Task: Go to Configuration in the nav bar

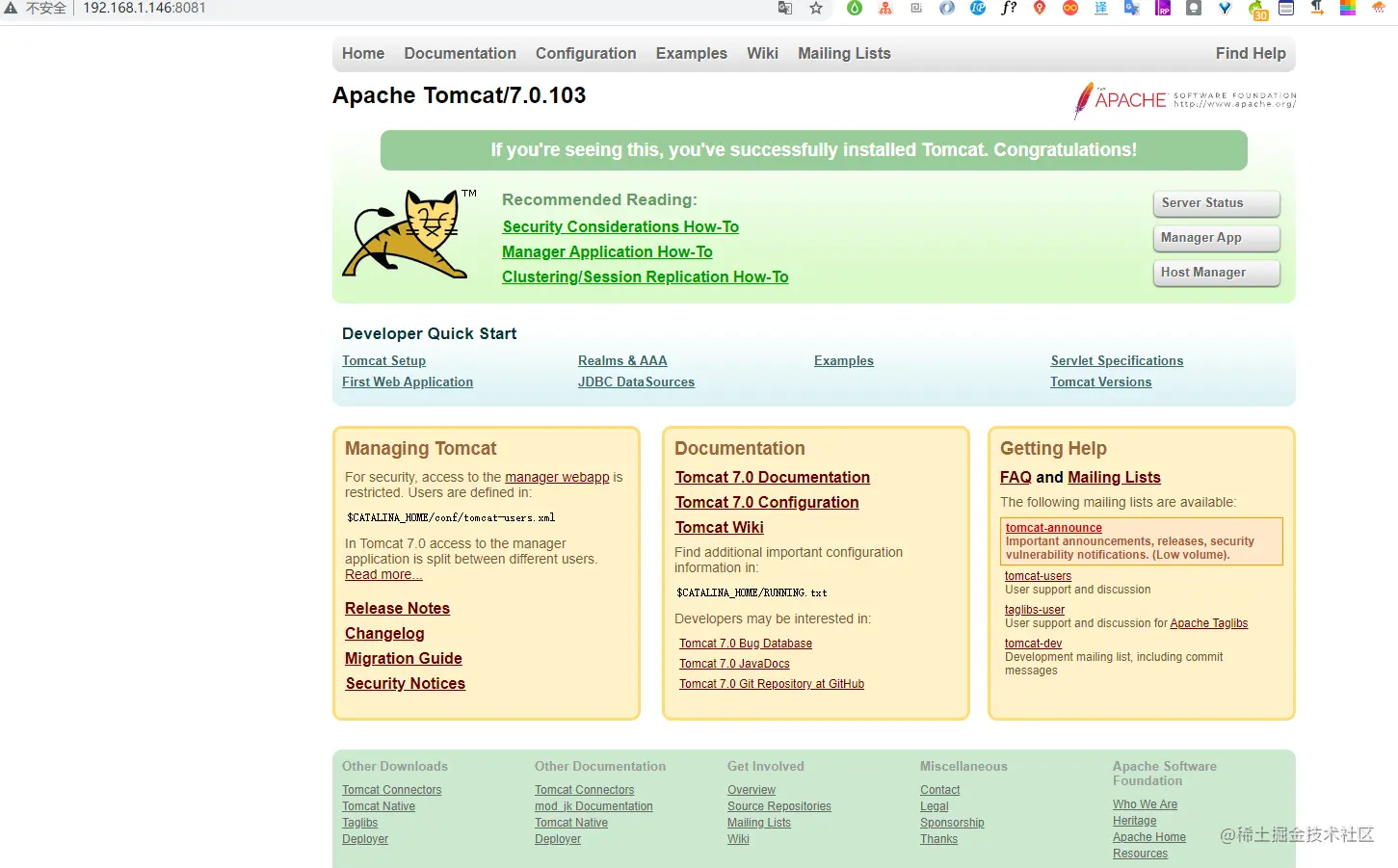Action: 586,54
